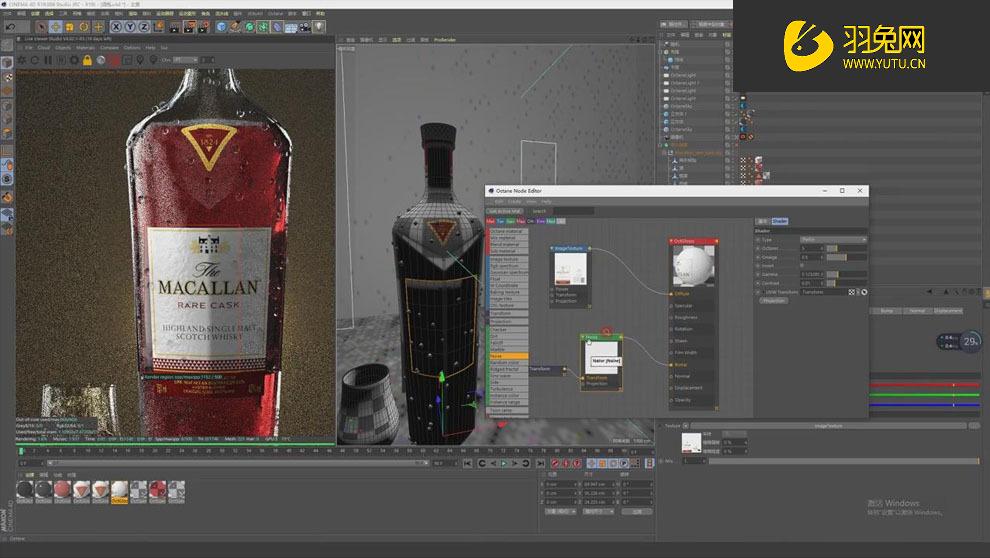990x558 pixels.
Task: Open Live Viewer Materials menu
Action: [85, 47]
